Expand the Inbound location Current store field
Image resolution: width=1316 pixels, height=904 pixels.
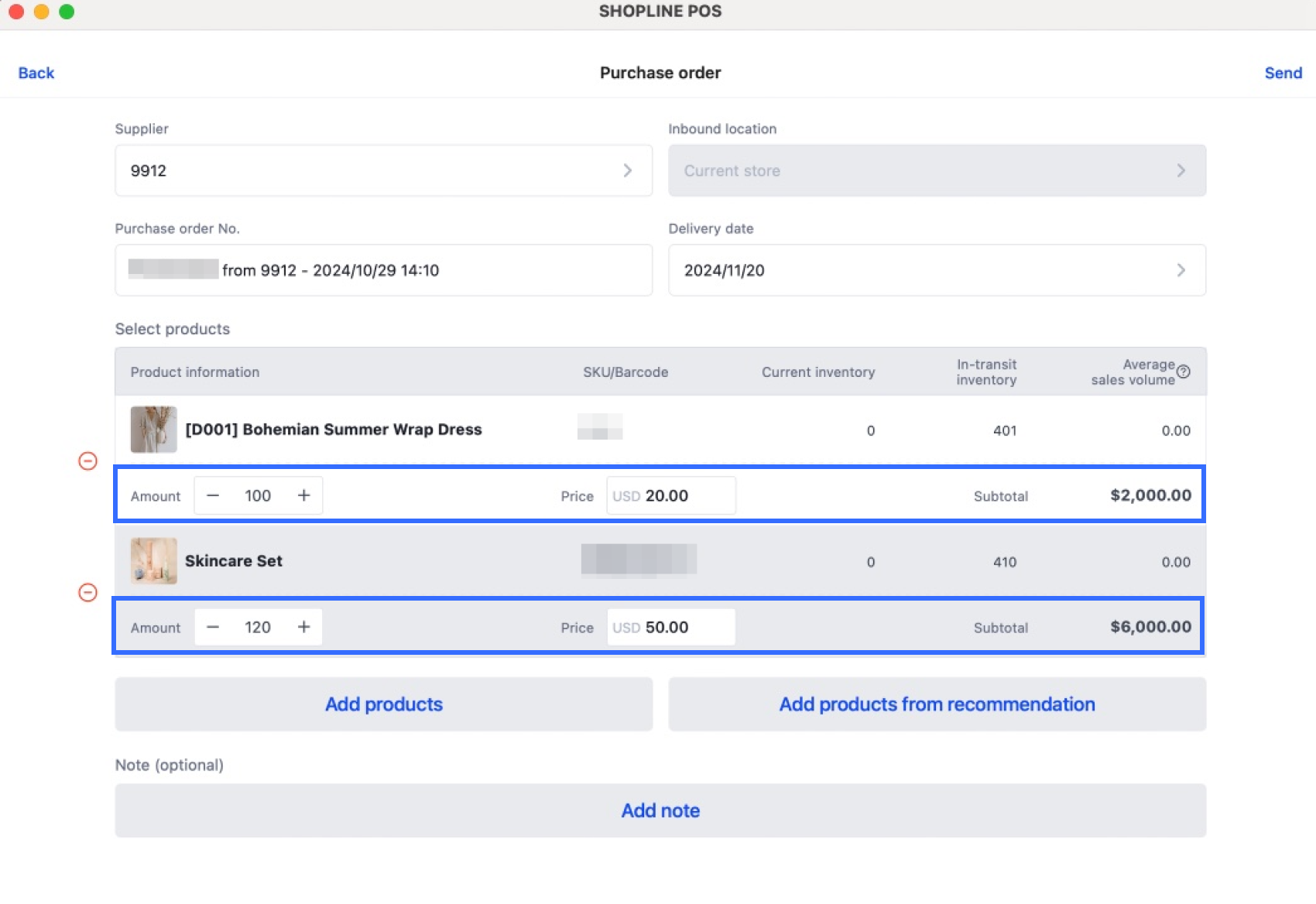click(937, 171)
